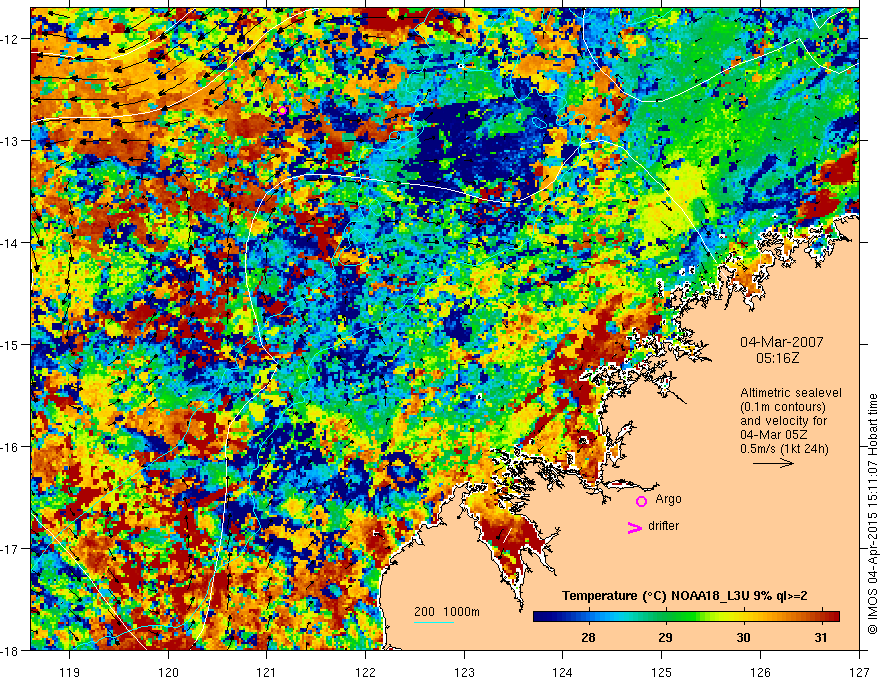Click the IMOS copyright vertical text
The width and height of the screenshot is (880, 680).
(x=872, y=514)
